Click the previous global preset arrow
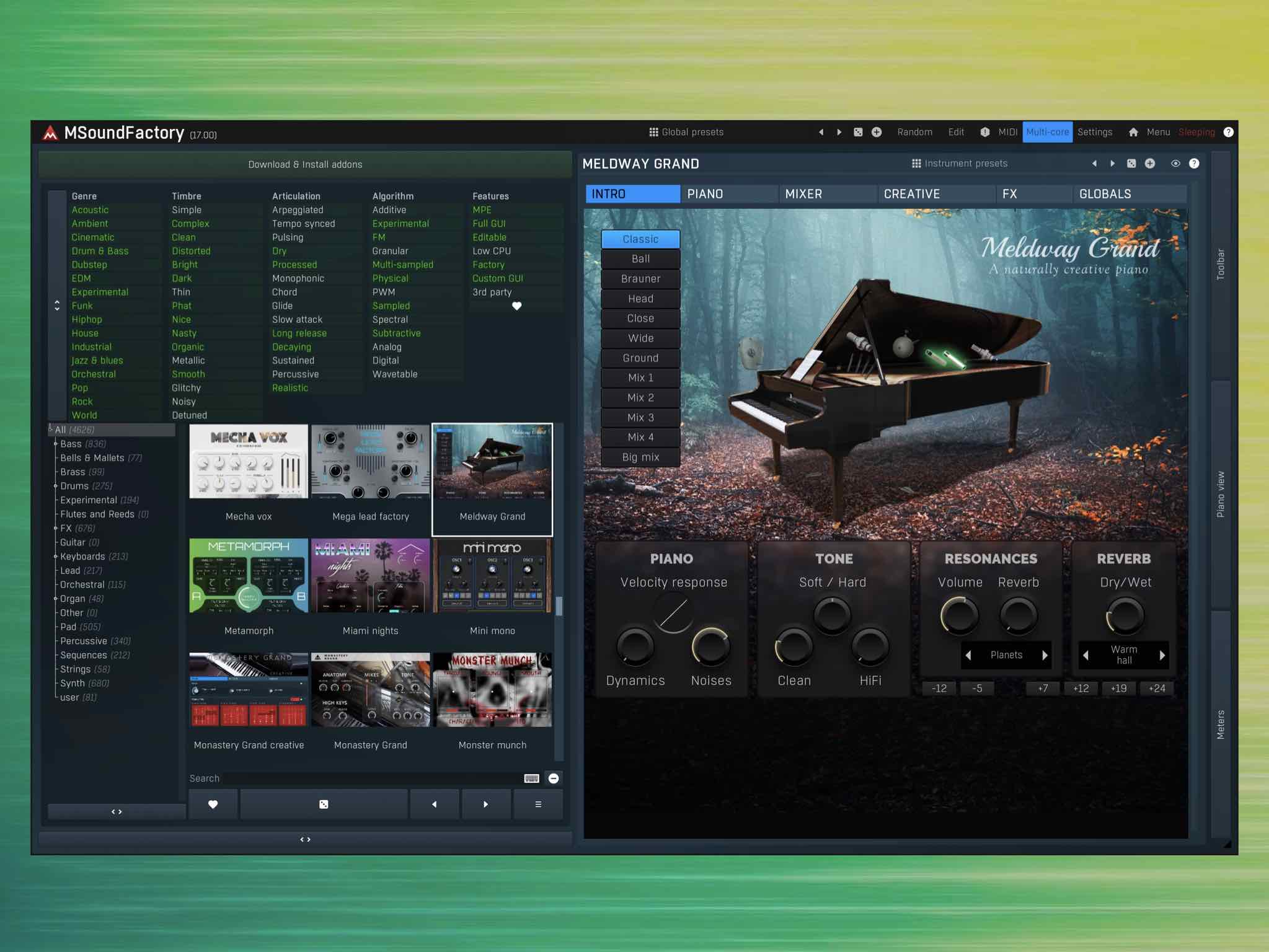The width and height of the screenshot is (1269, 952). coord(821,132)
